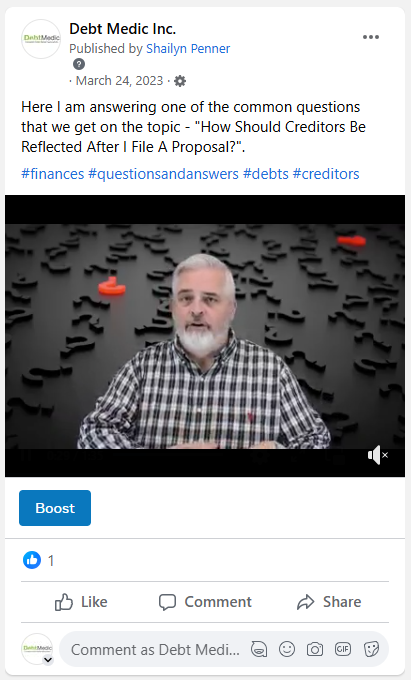Like the post
This screenshot has height=680, width=411.
81,602
